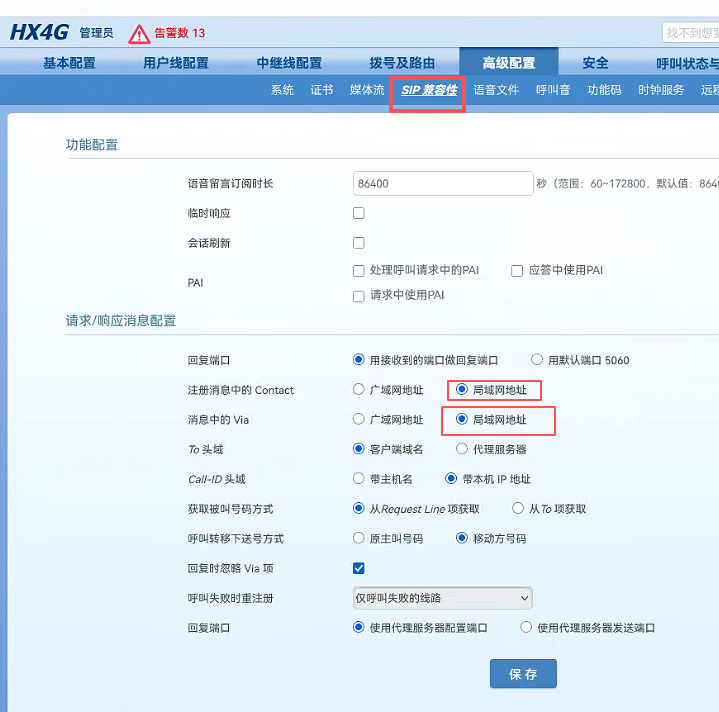Click the HX4G logo
The image size is (719, 712).
pos(39,33)
